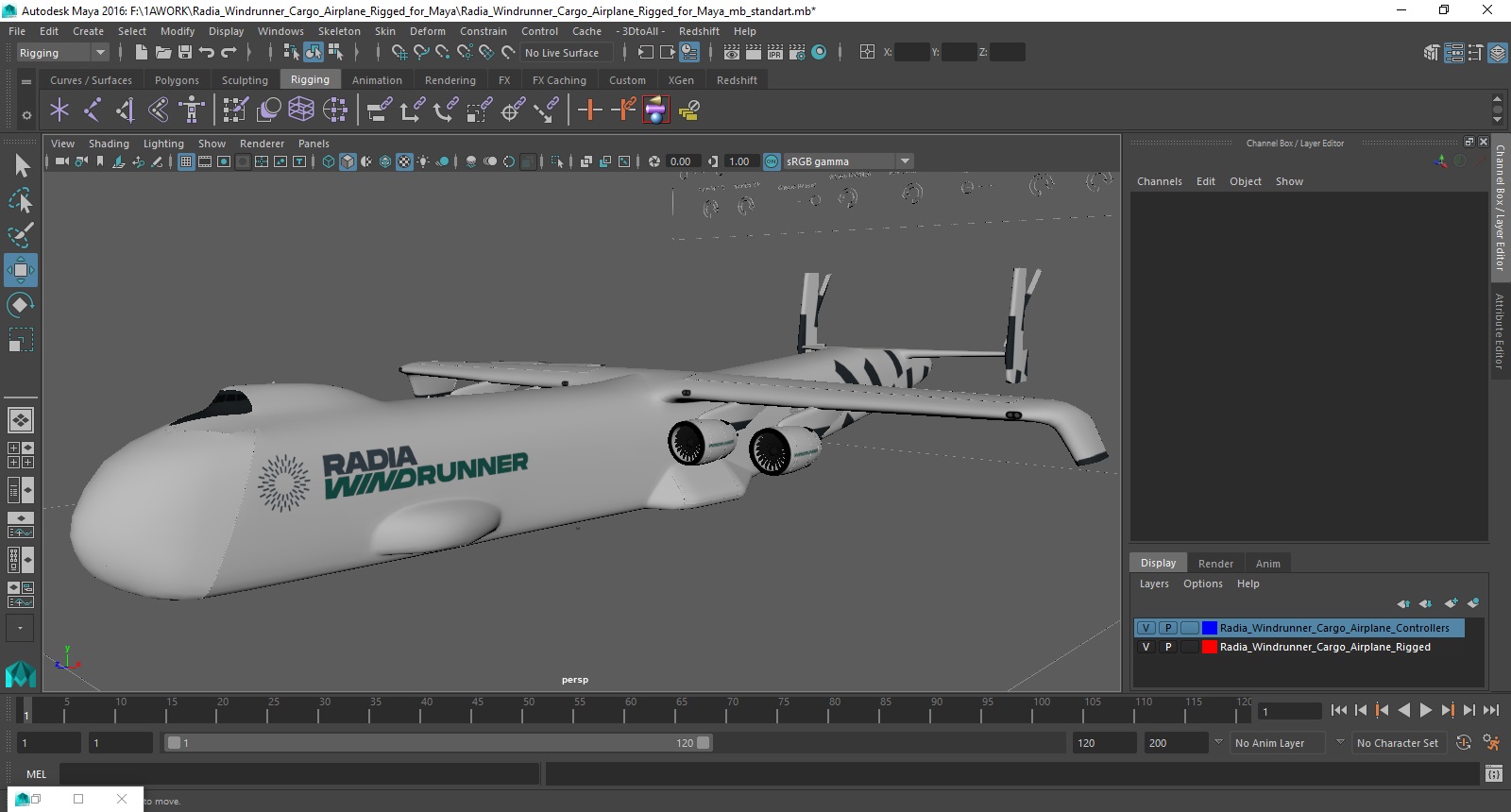Choose the Lasso Select tool

21,200
